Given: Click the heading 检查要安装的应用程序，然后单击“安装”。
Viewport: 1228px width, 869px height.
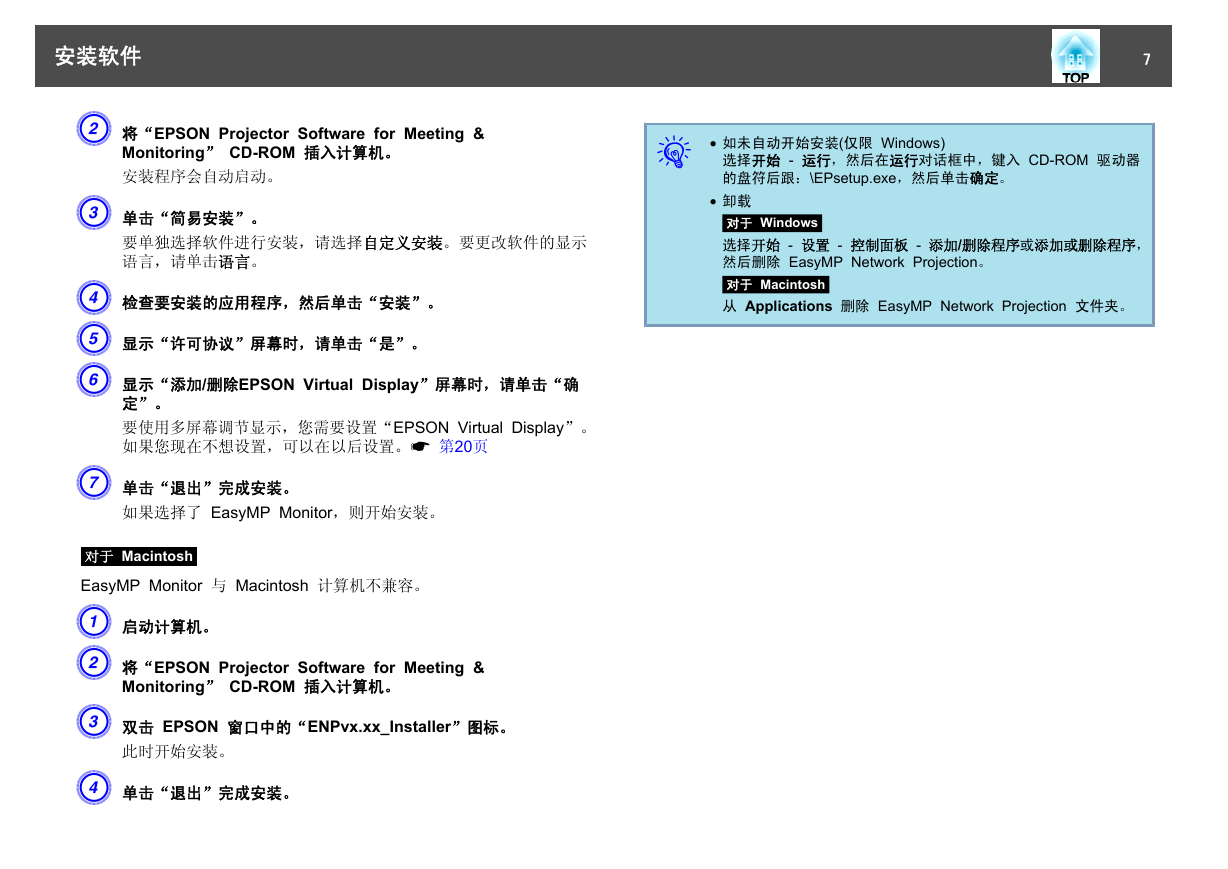Looking at the screenshot, I should point(282,302).
